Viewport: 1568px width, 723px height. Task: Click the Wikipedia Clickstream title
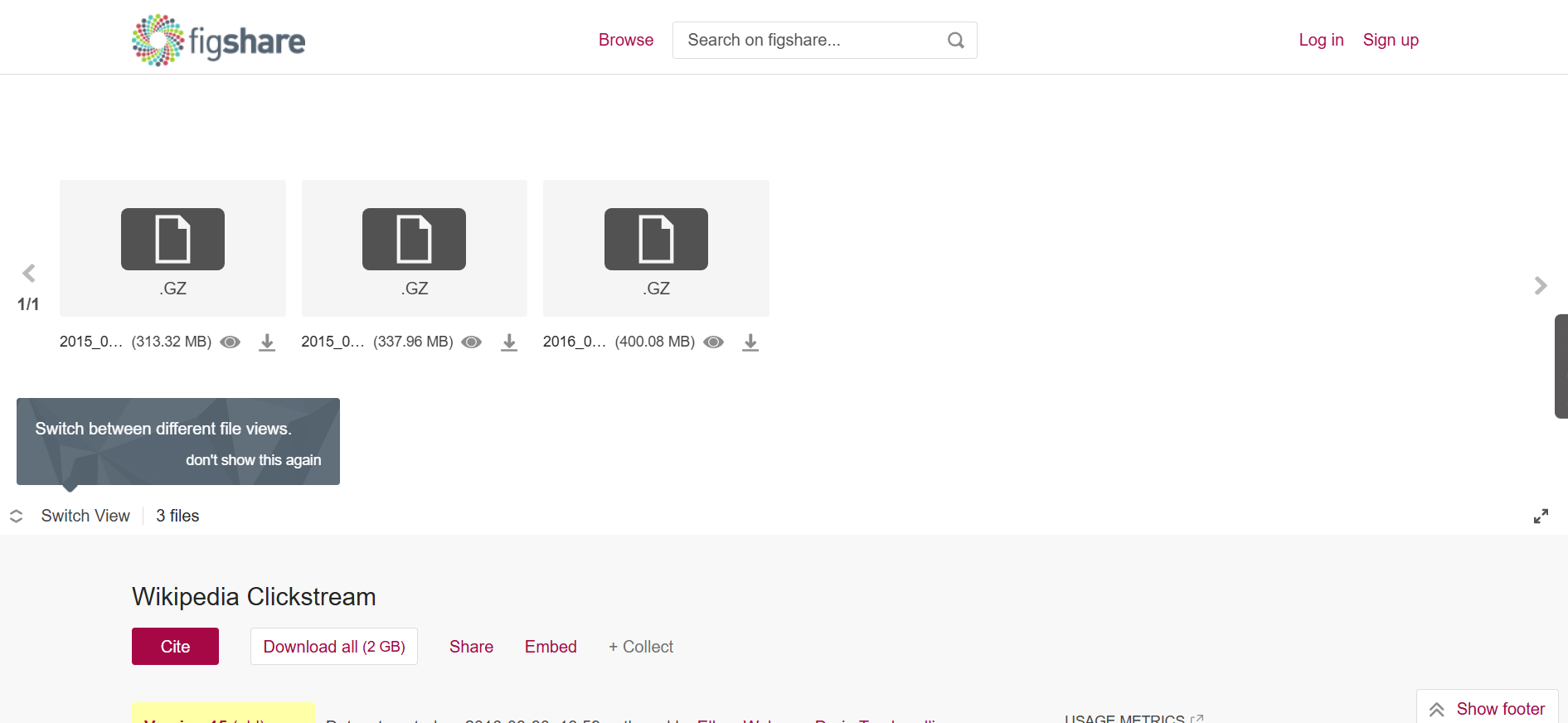coord(254,597)
